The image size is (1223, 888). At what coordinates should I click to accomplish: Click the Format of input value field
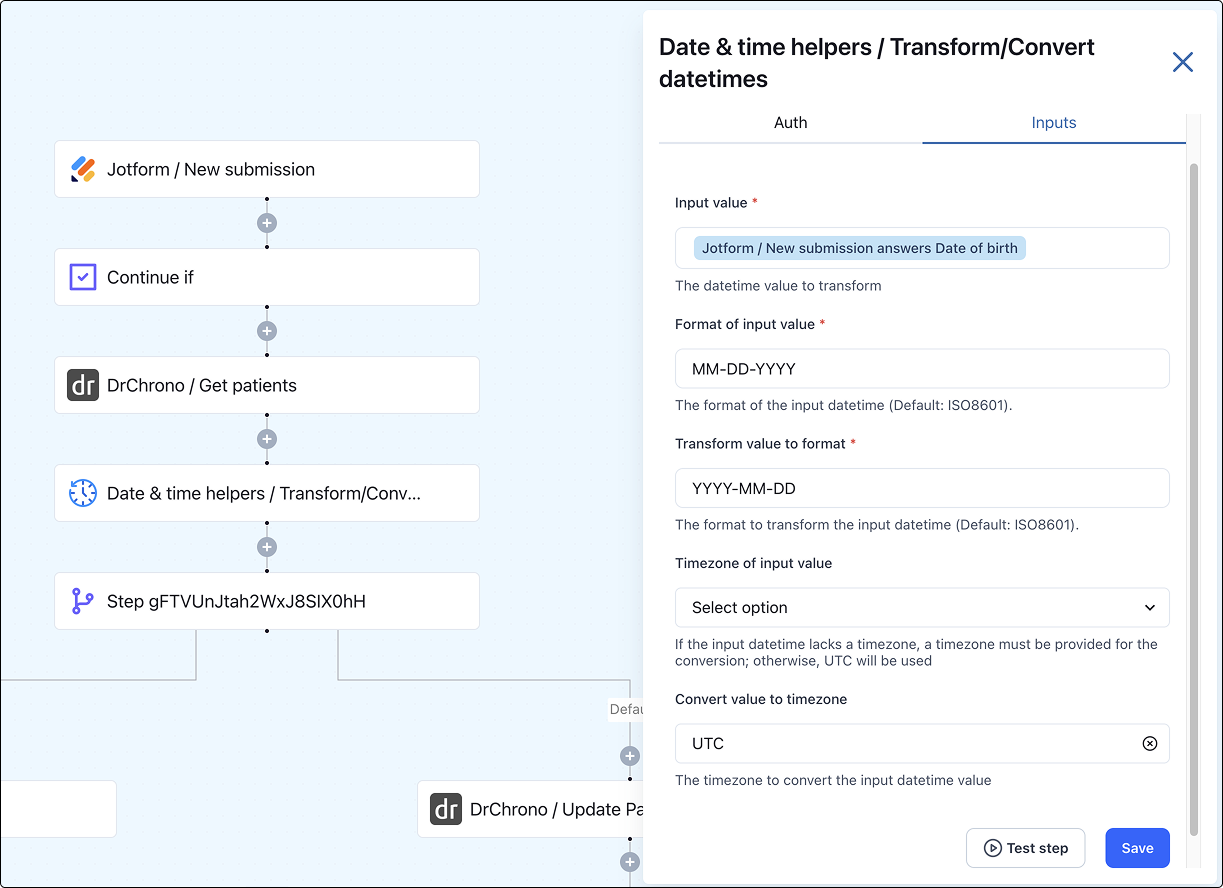click(x=922, y=368)
